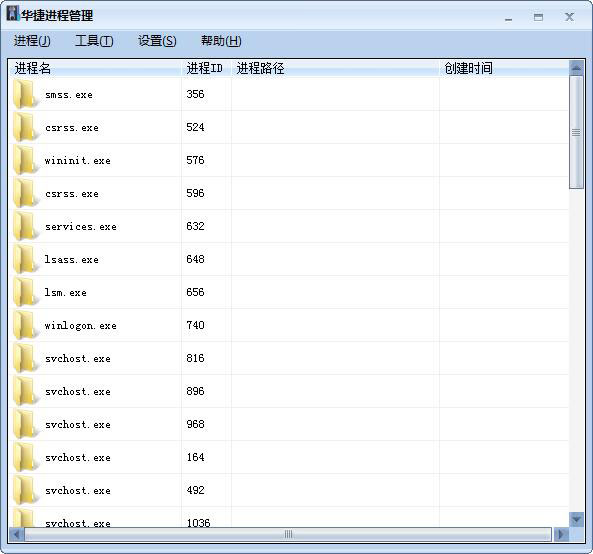Select the winlogon.exe process name

coord(81,326)
